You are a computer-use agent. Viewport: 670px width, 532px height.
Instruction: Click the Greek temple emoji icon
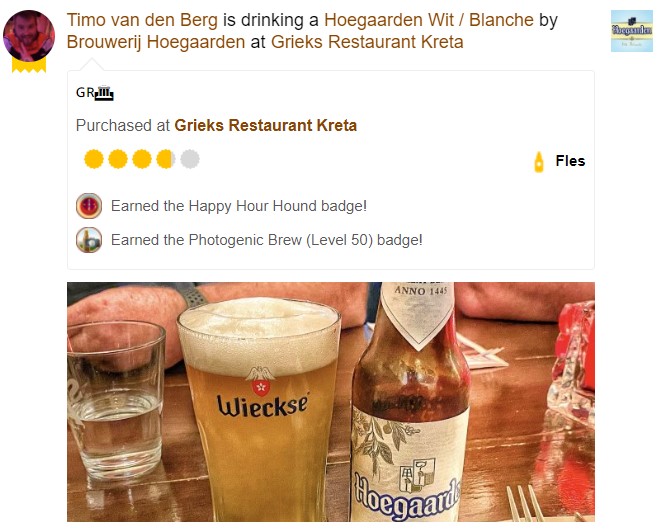click(x=104, y=93)
